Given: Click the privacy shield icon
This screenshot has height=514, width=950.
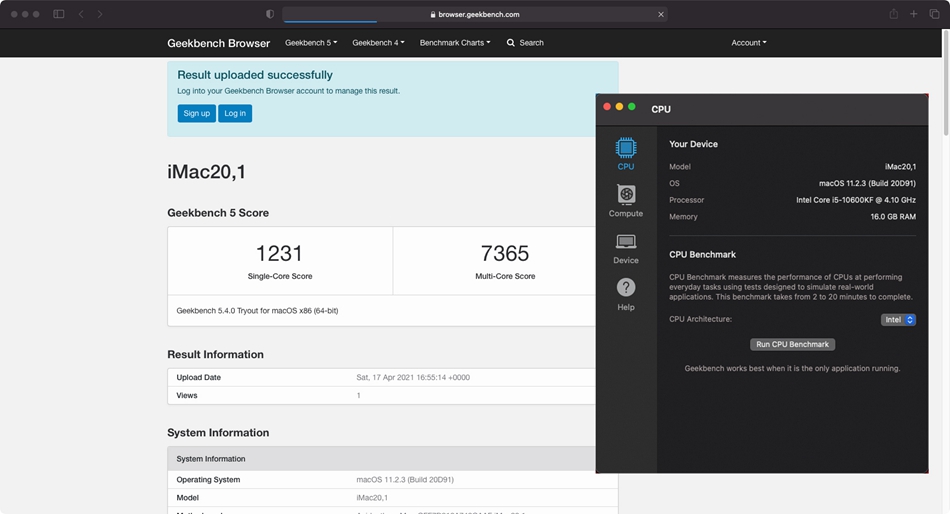Looking at the screenshot, I should coord(270,14).
